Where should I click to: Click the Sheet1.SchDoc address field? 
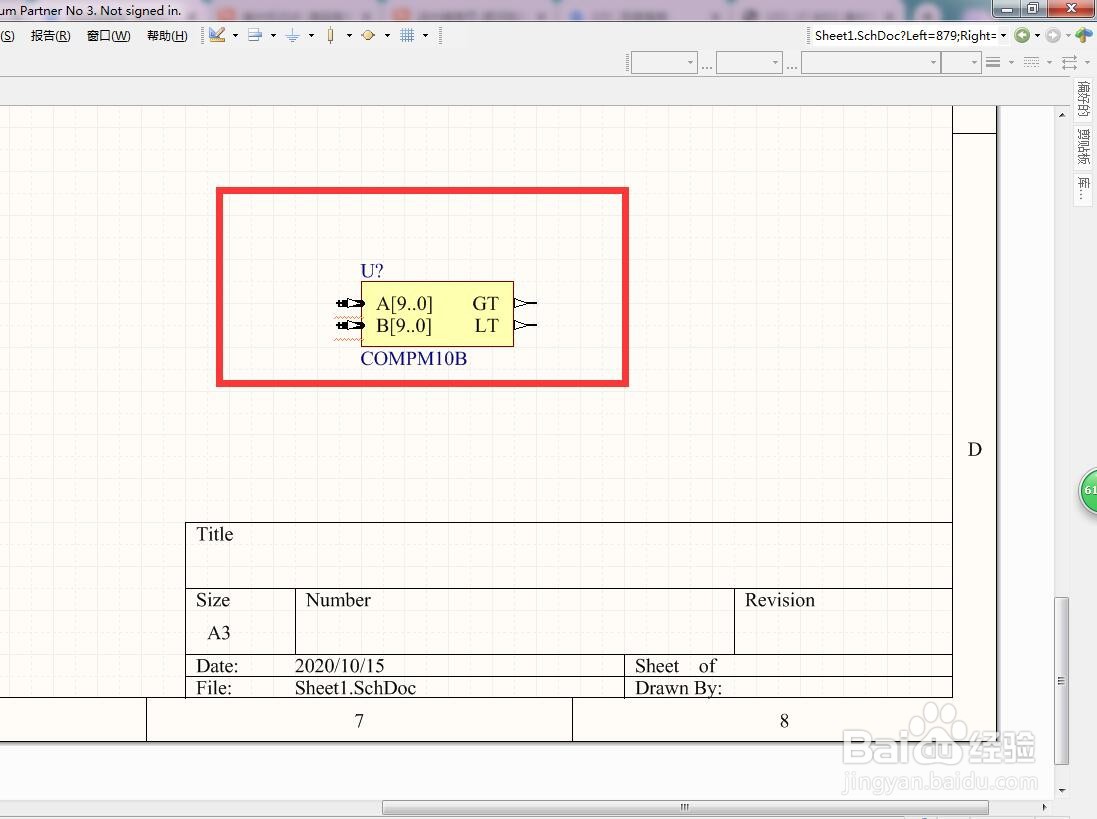click(x=904, y=36)
